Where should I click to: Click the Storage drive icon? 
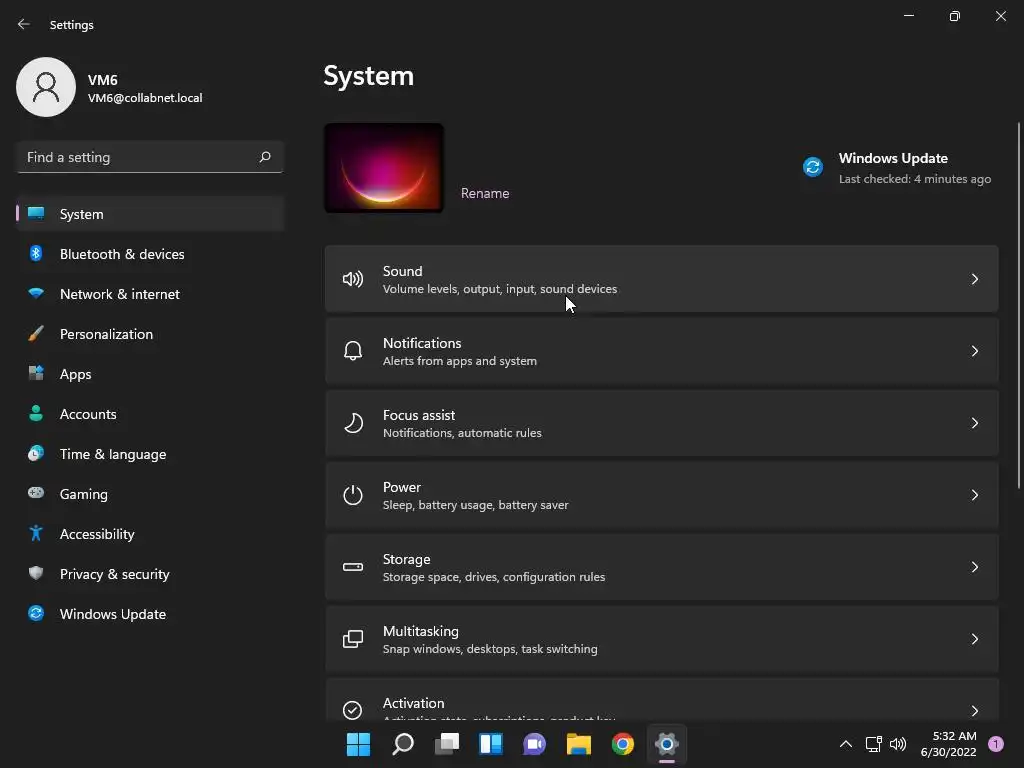353,567
